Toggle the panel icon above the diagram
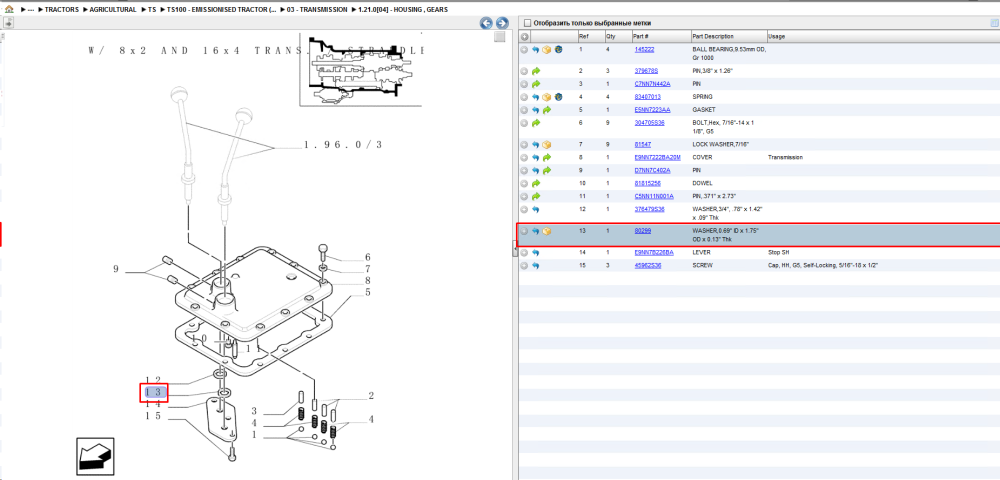 pos(9,23)
